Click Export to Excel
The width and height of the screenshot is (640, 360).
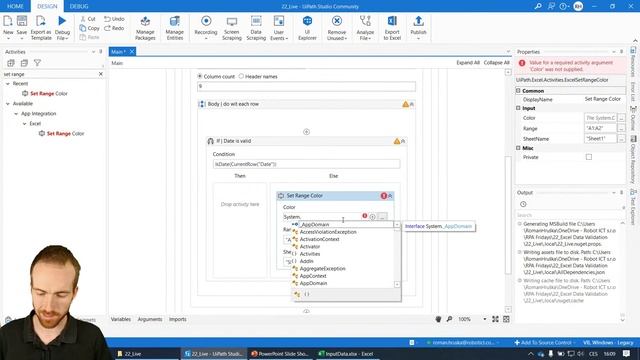(x=392, y=27)
